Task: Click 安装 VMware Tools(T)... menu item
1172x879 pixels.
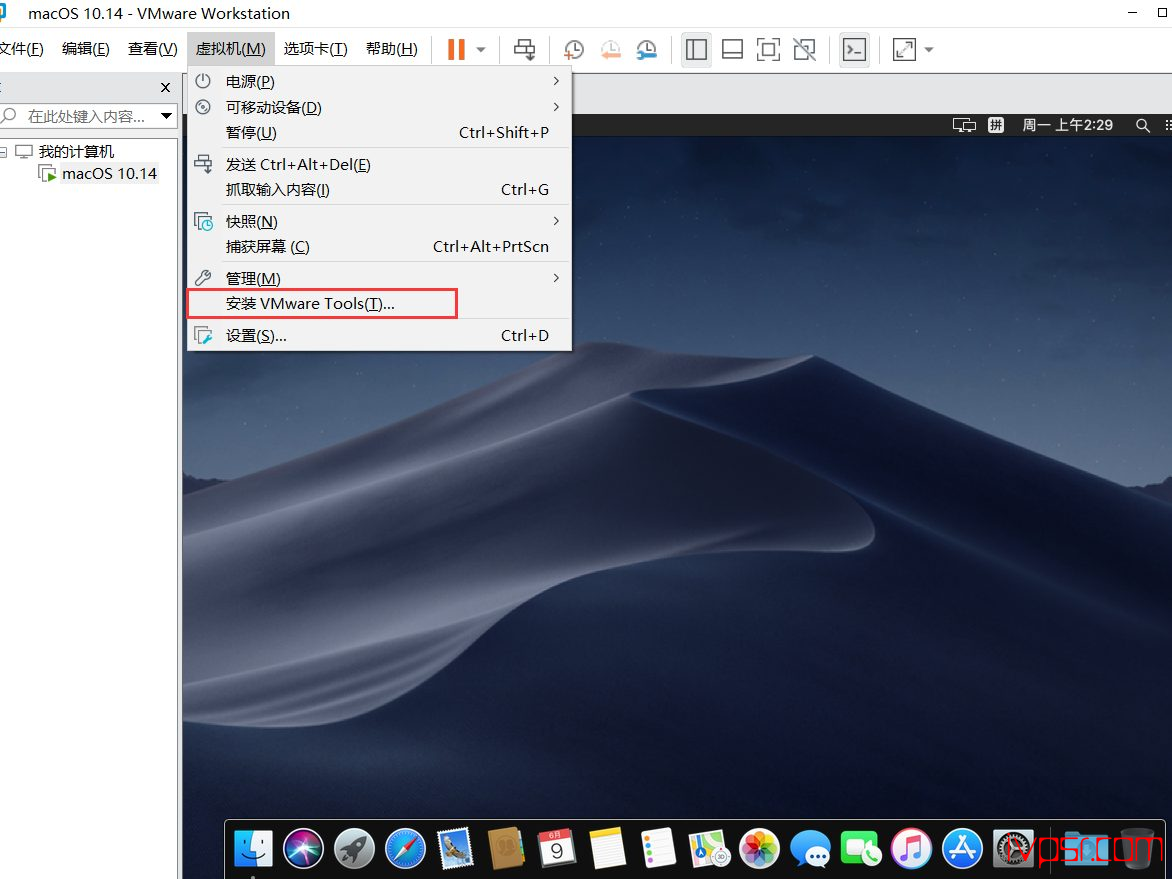Action: coord(380,303)
